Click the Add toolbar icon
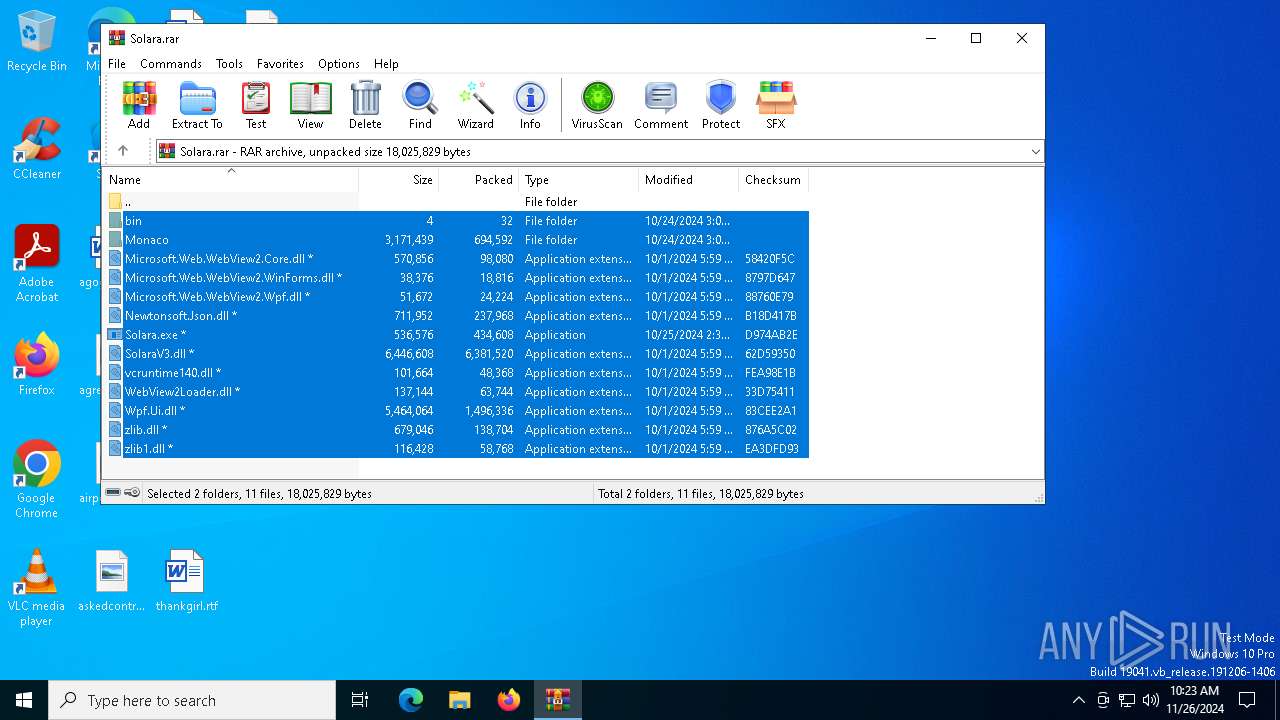 click(x=139, y=105)
